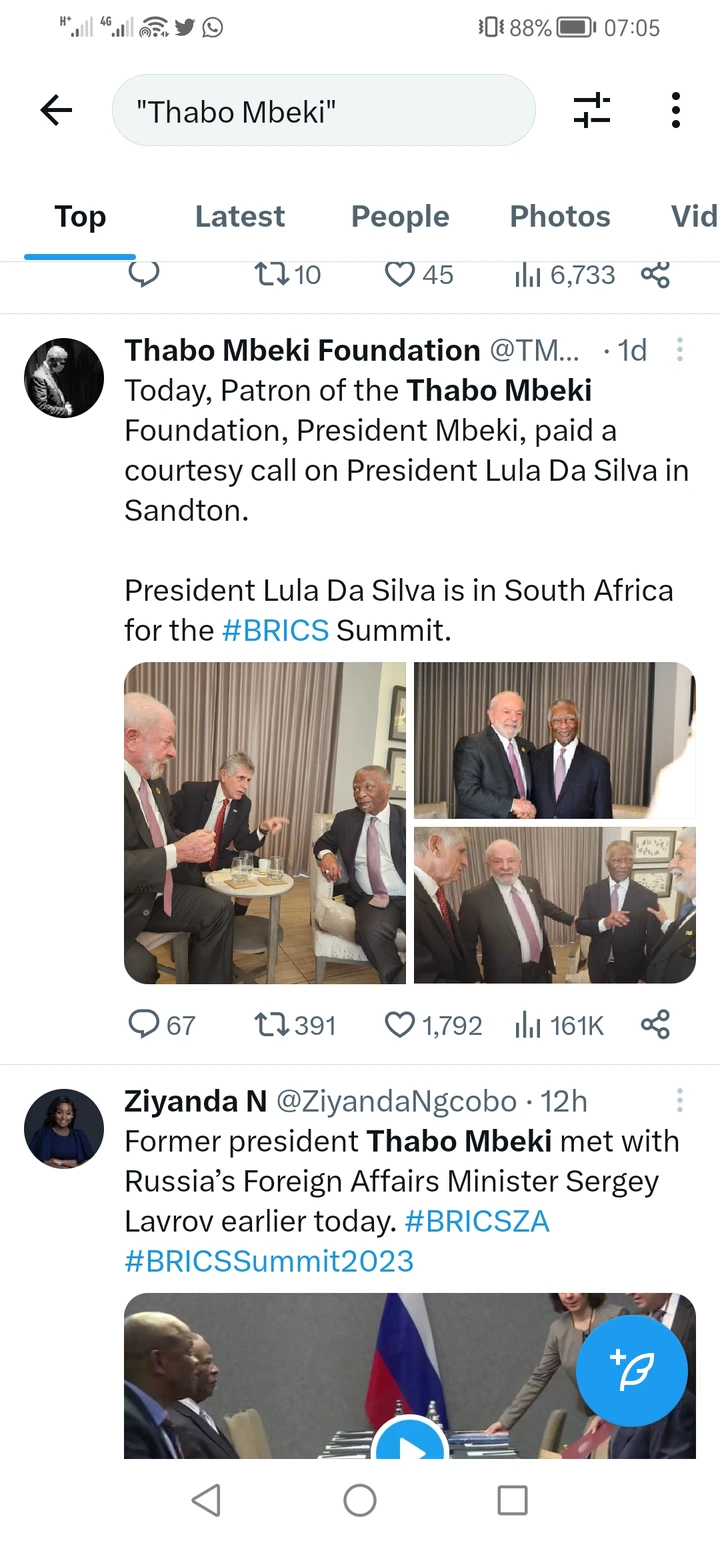
Task: Switch to the Latest tab
Action: [240, 216]
